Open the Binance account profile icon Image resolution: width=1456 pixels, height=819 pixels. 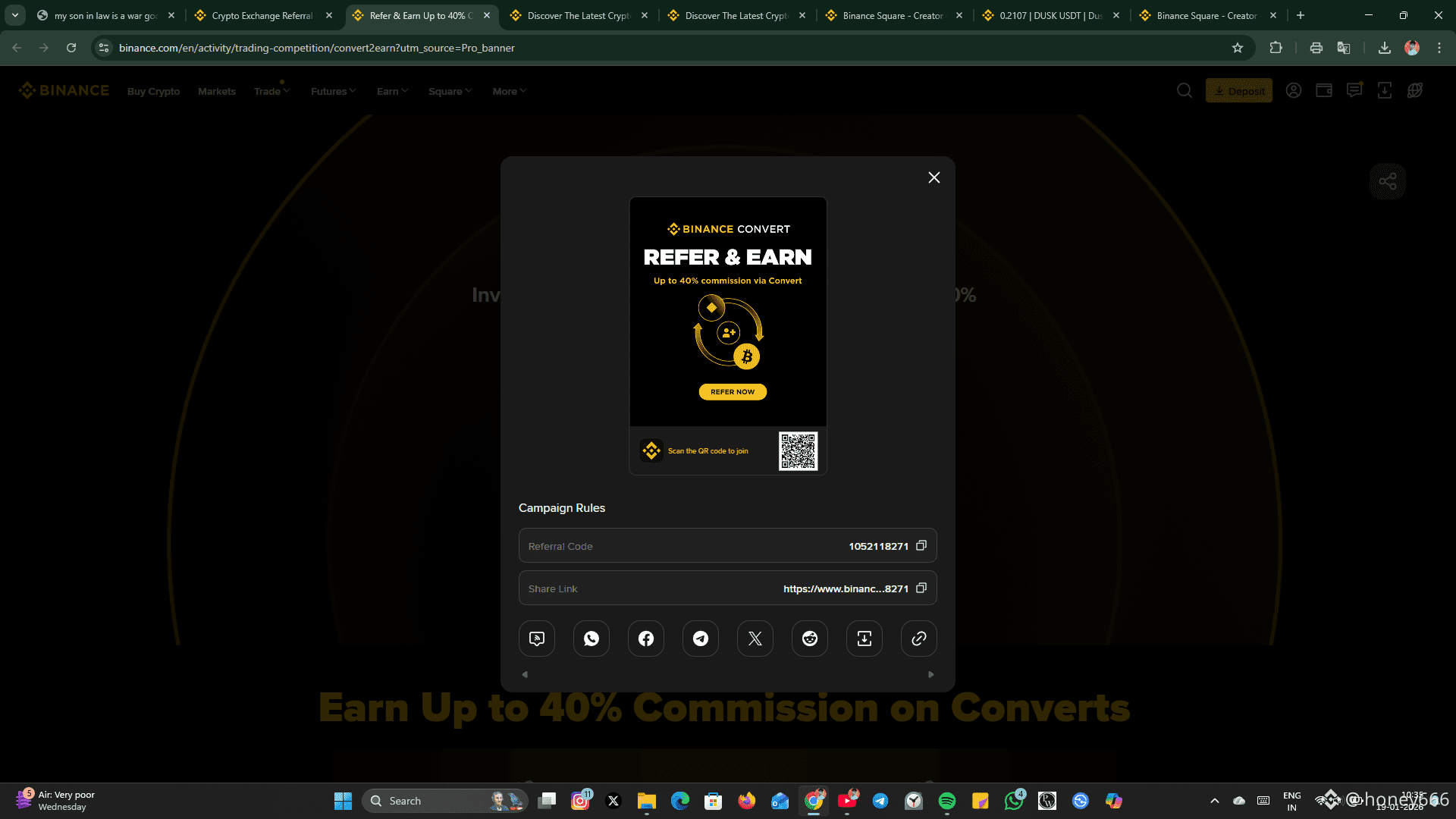1294,91
